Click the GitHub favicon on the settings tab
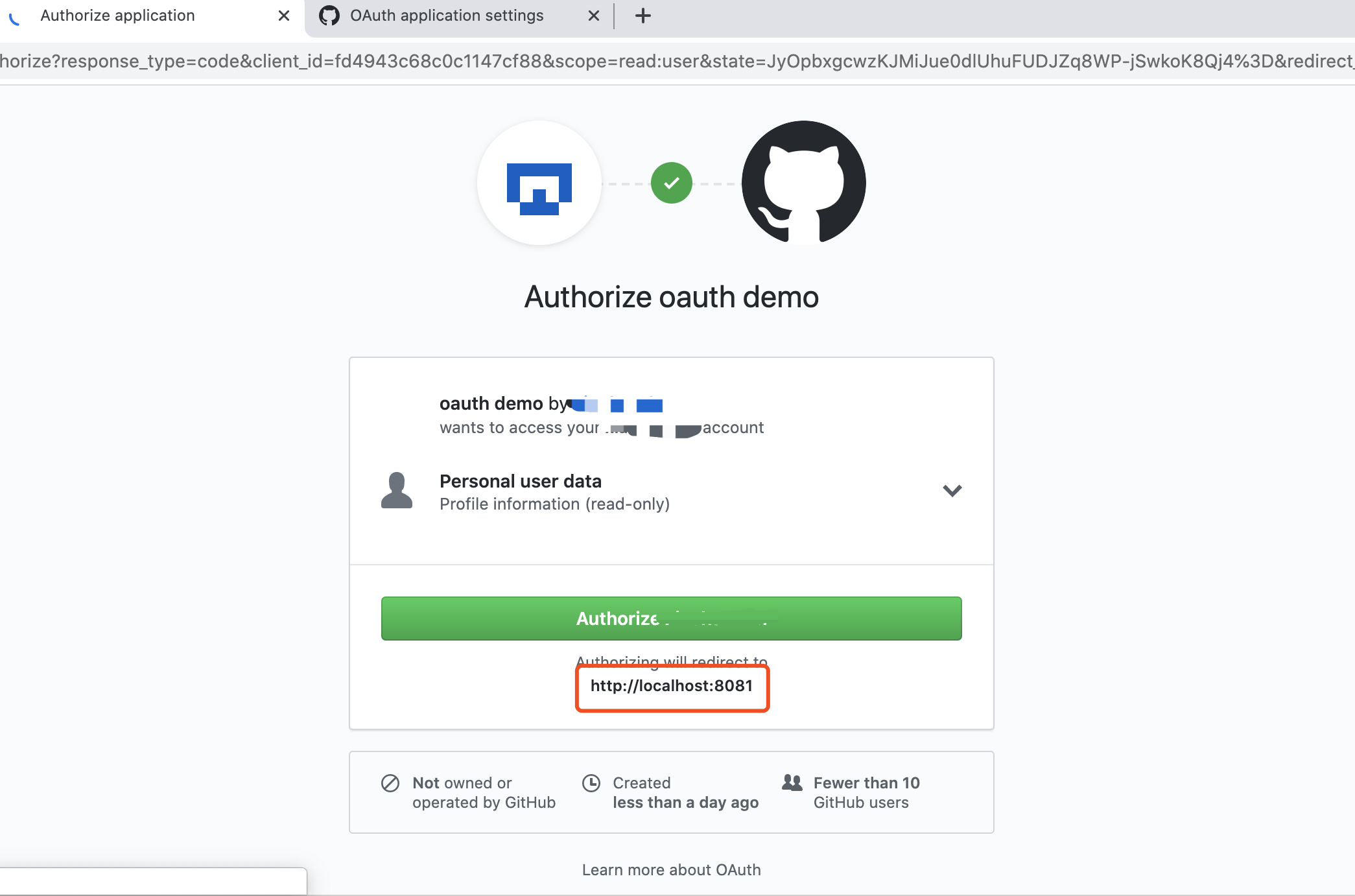Image resolution: width=1355 pixels, height=896 pixels. (329, 16)
